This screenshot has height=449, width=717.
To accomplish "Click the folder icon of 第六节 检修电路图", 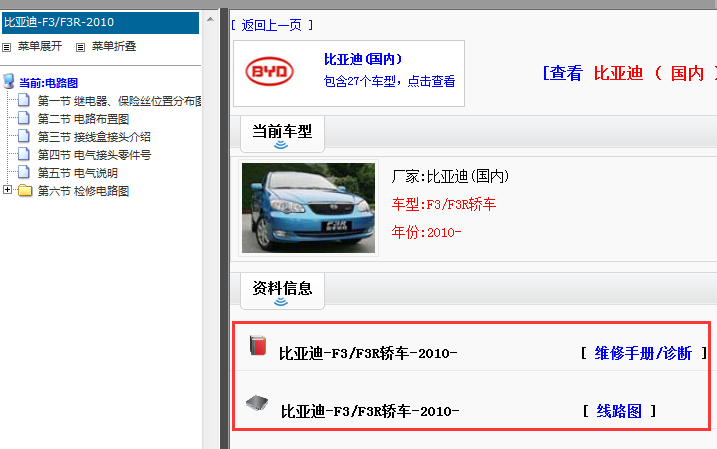I will (x=25, y=190).
